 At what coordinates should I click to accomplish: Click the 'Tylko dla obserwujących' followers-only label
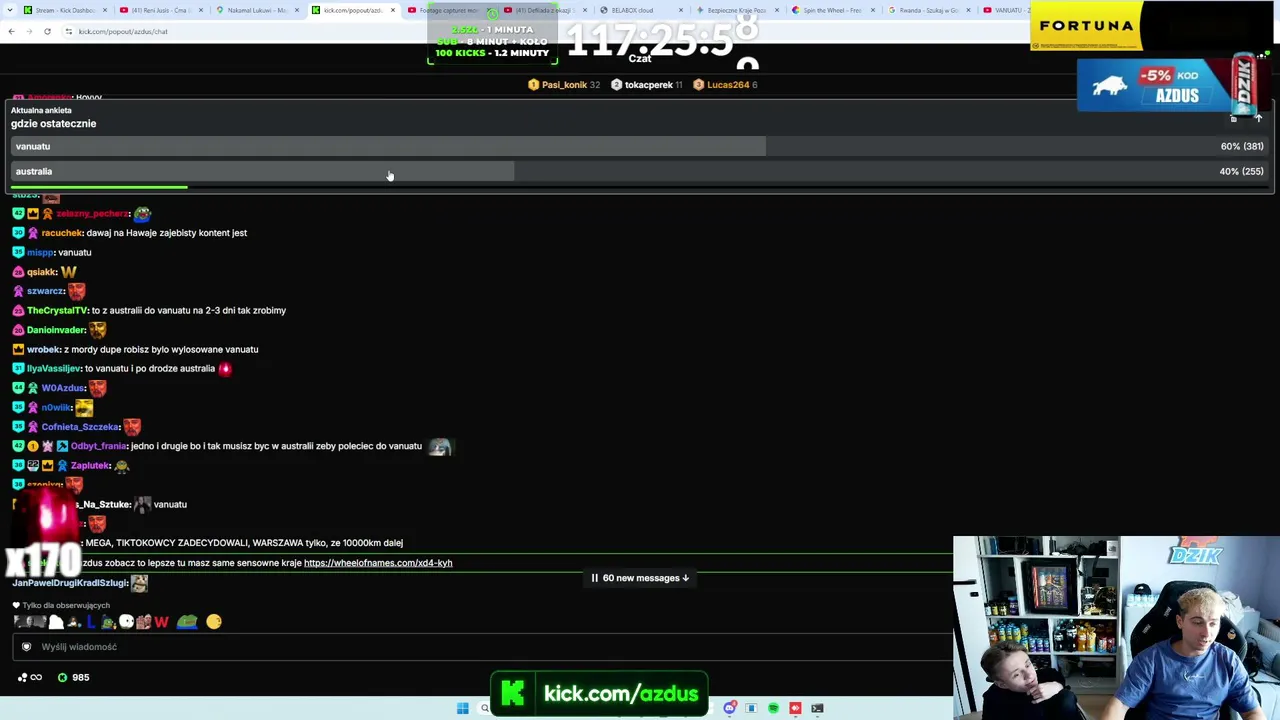pyautogui.click(x=66, y=606)
